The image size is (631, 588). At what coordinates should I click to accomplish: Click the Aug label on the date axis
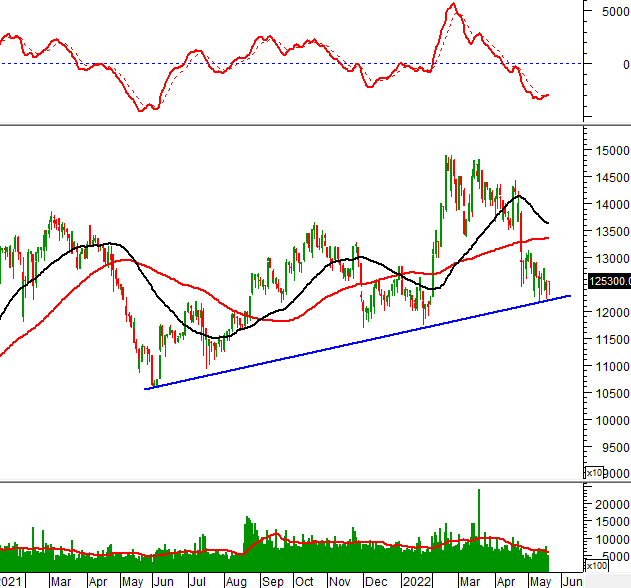point(236,581)
